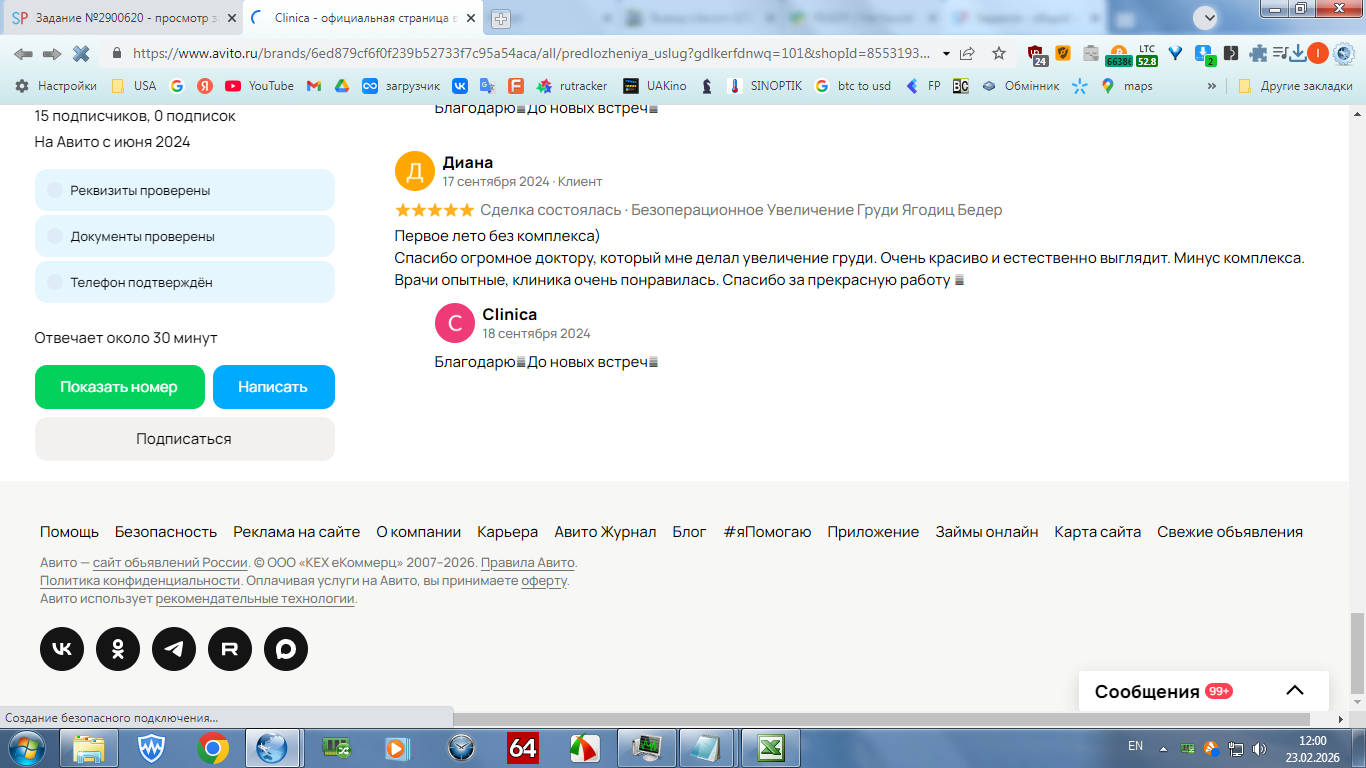Image resolution: width=1366 pixels, height=768 pixels.
Task: Open the Chrome three-dot menu
Action: 1343,53
